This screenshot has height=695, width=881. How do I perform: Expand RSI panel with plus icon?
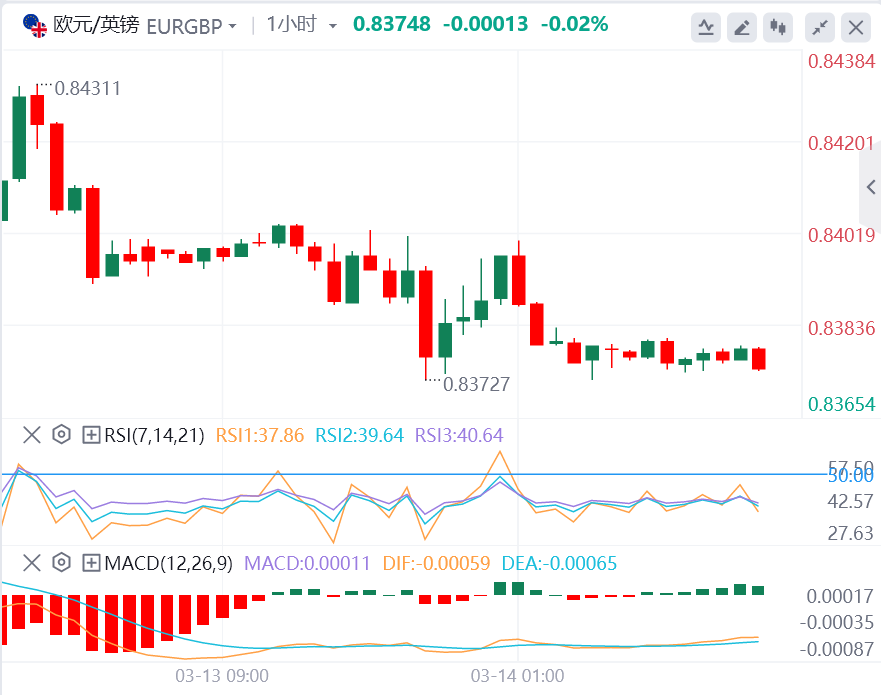[91, 435]
